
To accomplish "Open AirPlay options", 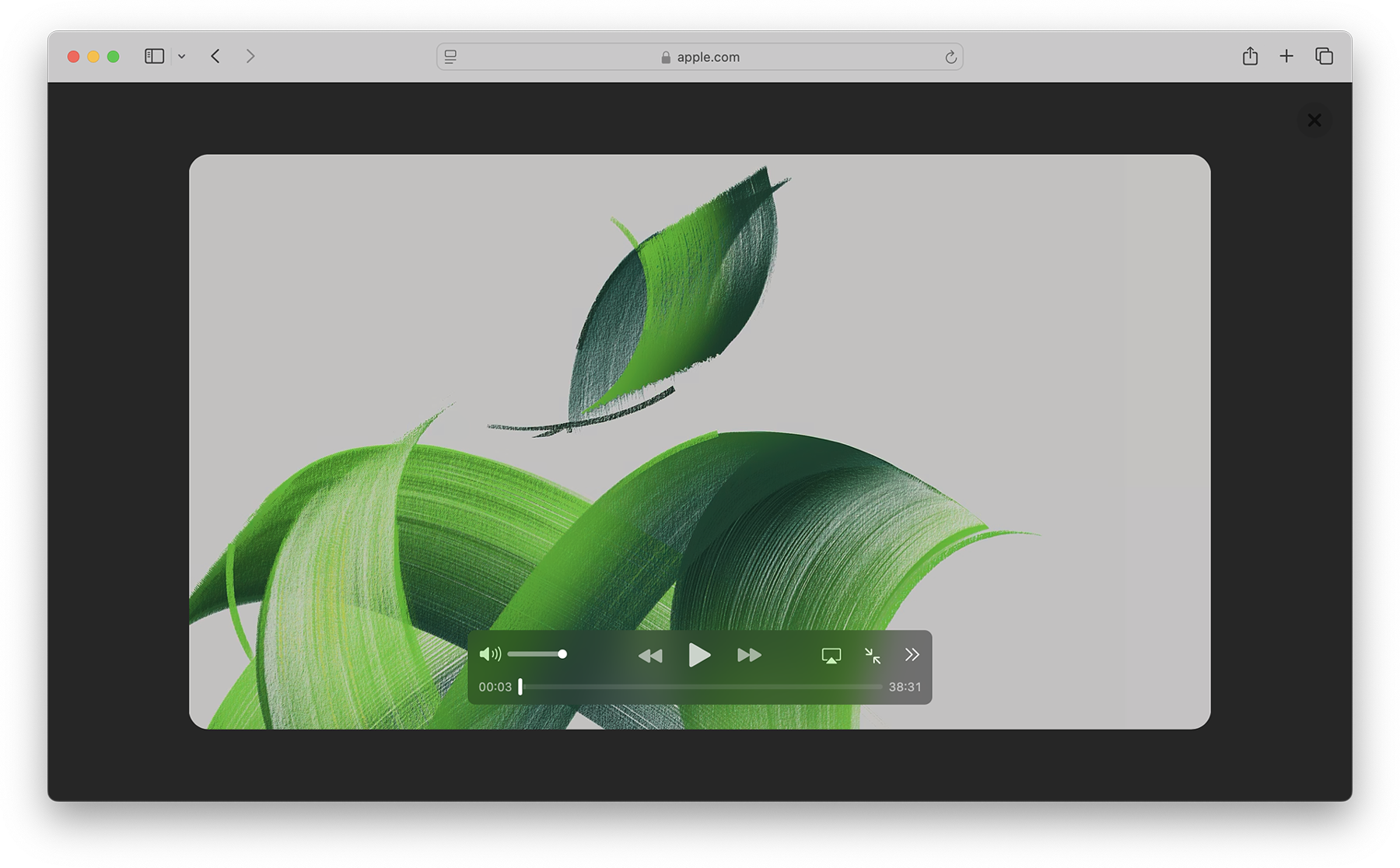I will pyautogui.click(x=831, y=656).
